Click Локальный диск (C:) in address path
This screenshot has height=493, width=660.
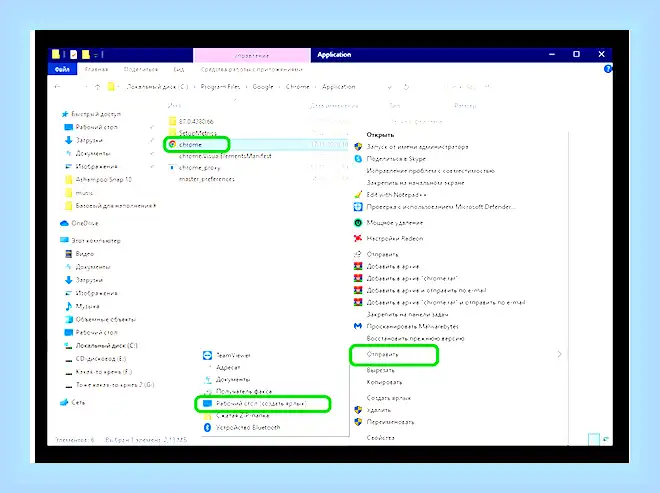click(157, 87)
